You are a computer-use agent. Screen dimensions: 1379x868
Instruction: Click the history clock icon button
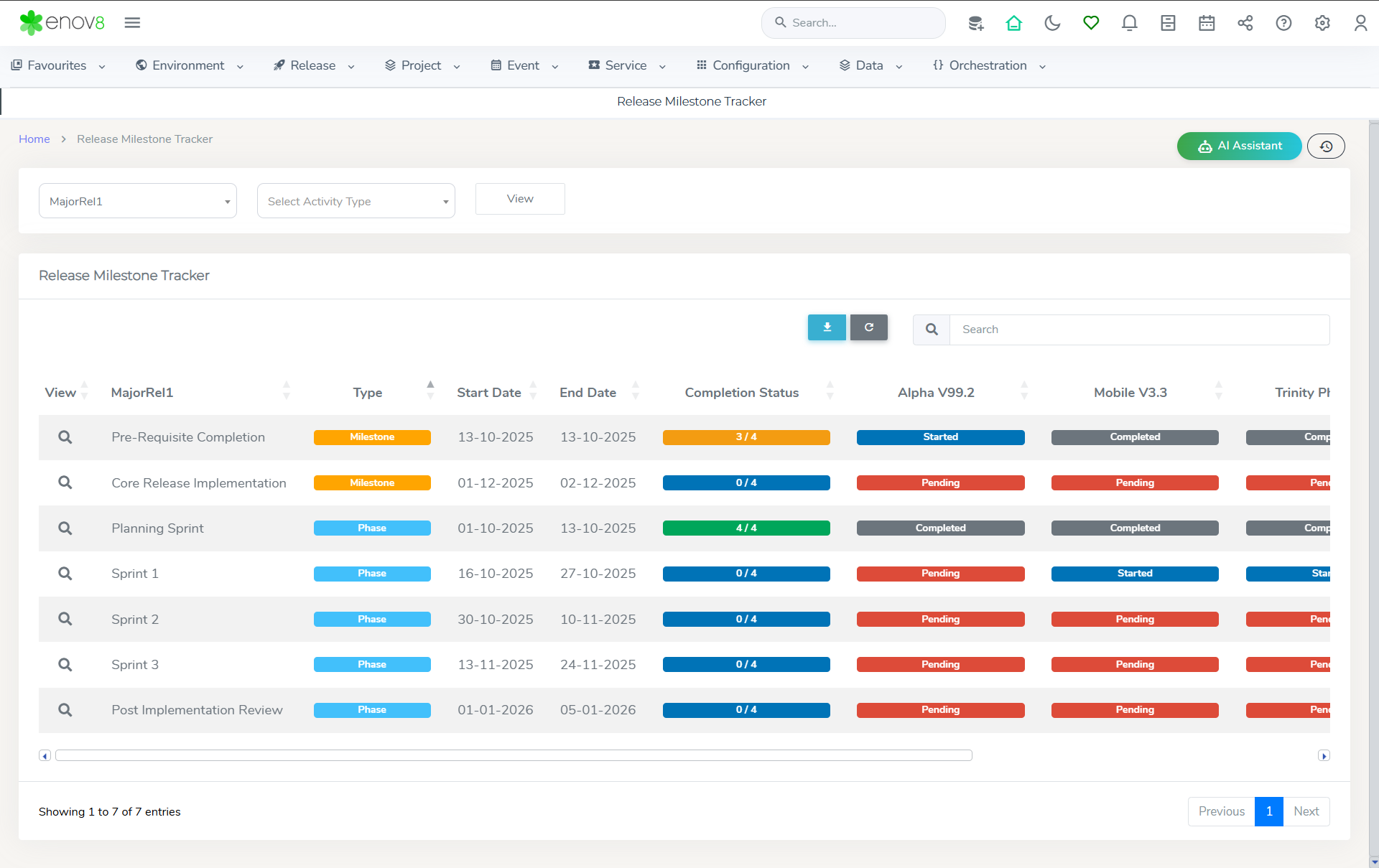point(1326,146)
